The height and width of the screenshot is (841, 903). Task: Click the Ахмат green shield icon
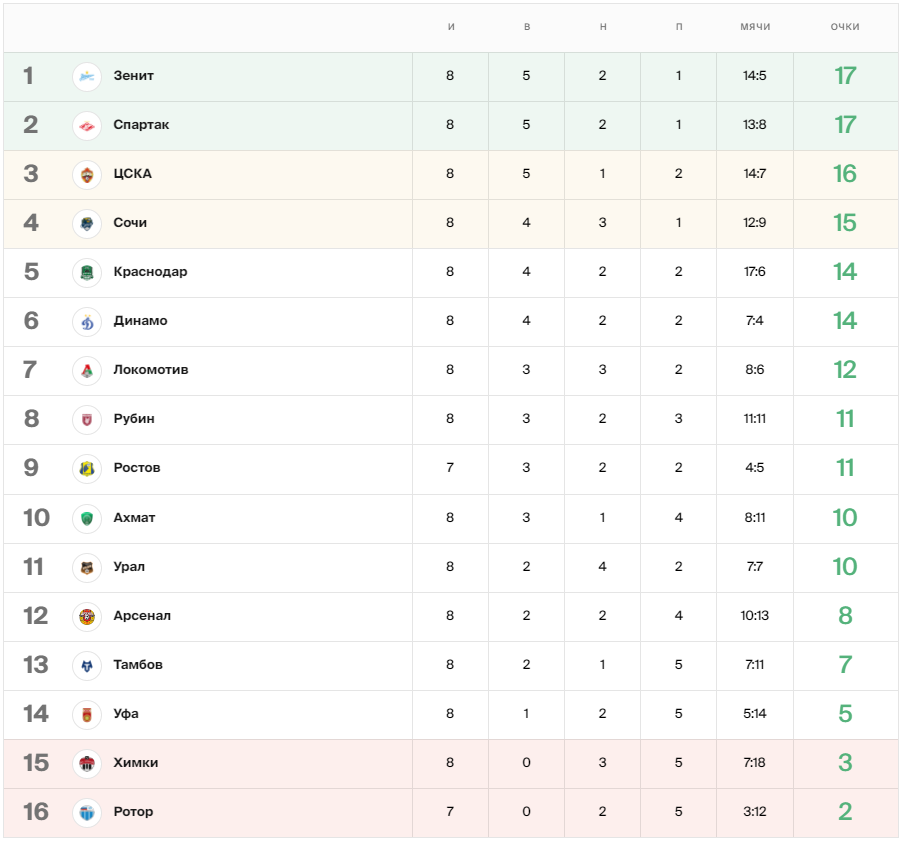coord(87,518)
